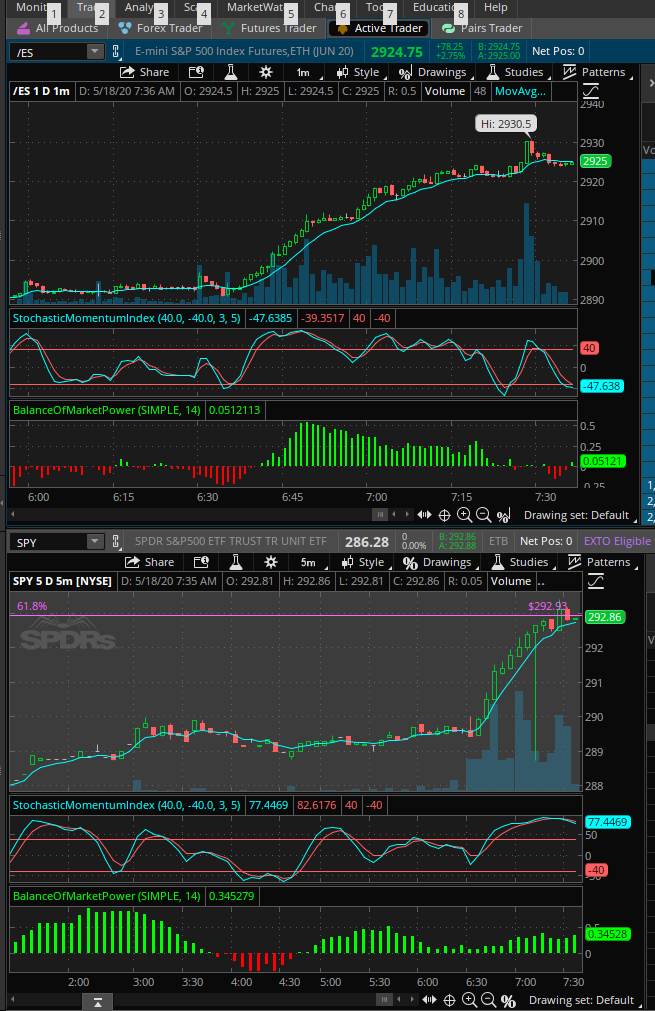Switch to the Pairs Trader tab
Screen dimensions: 655x1011
pyautogui.click(x=482, y=28)
